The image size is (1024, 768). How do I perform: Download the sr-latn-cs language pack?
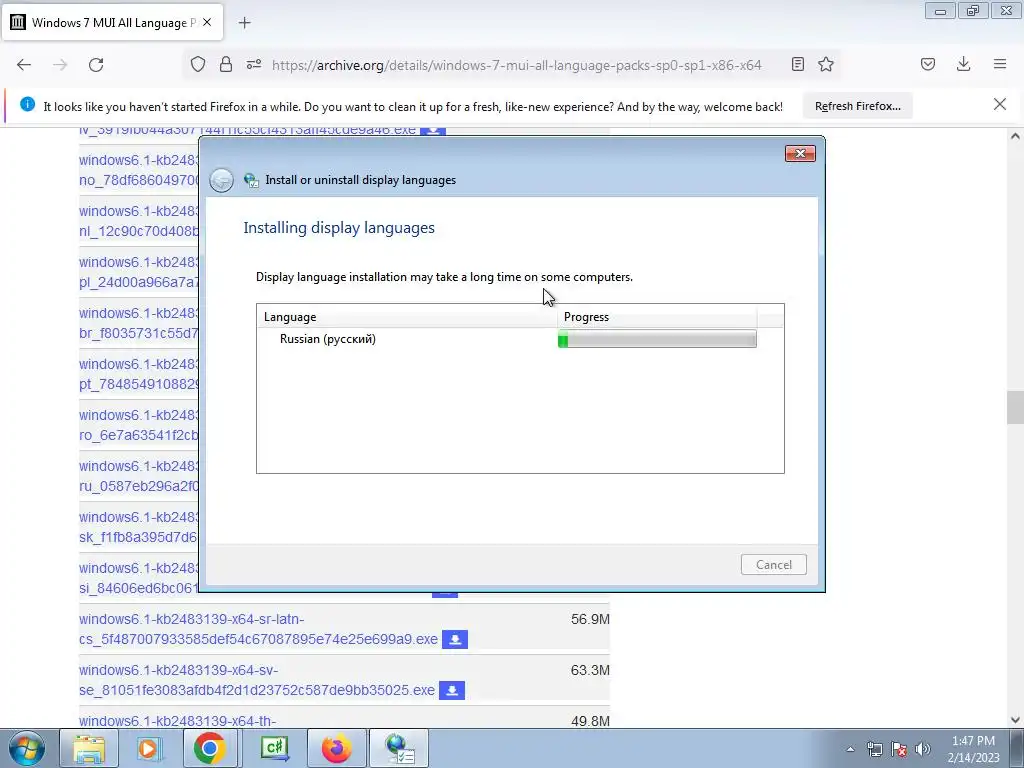(x=455, y=639)
